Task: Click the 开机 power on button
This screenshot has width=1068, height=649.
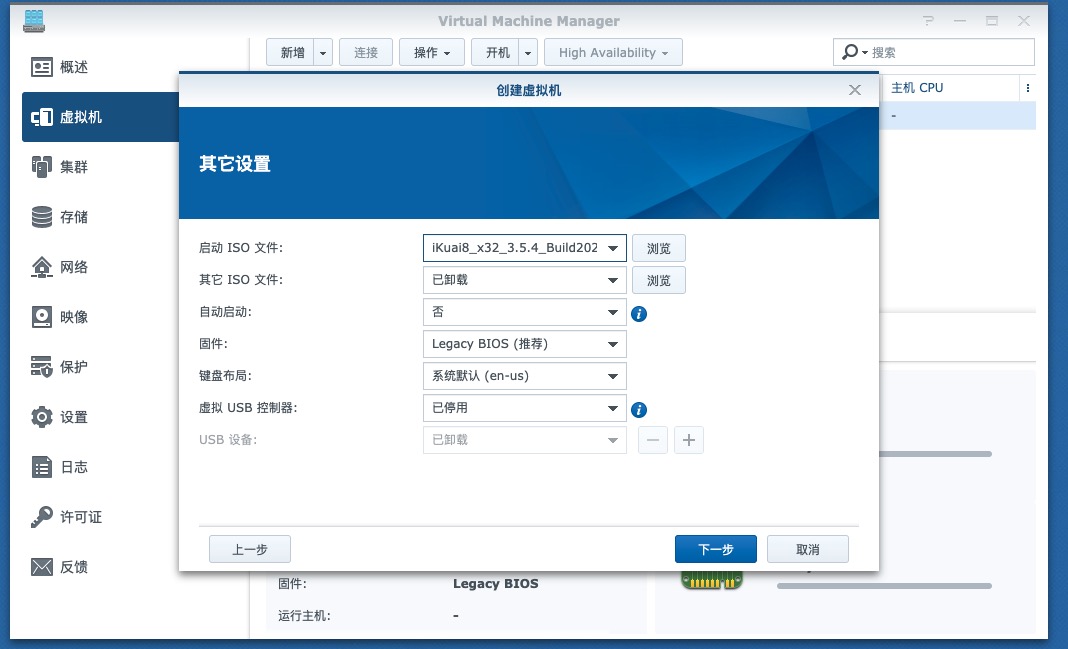Action: click(496, 52)
